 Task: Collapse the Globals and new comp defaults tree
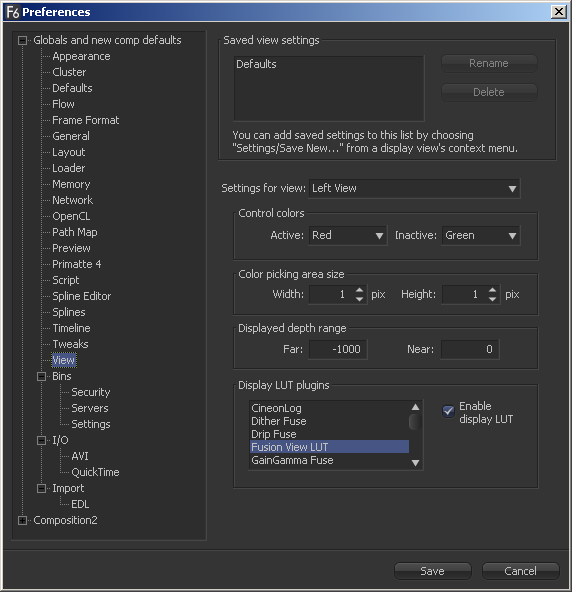[22, 40]
